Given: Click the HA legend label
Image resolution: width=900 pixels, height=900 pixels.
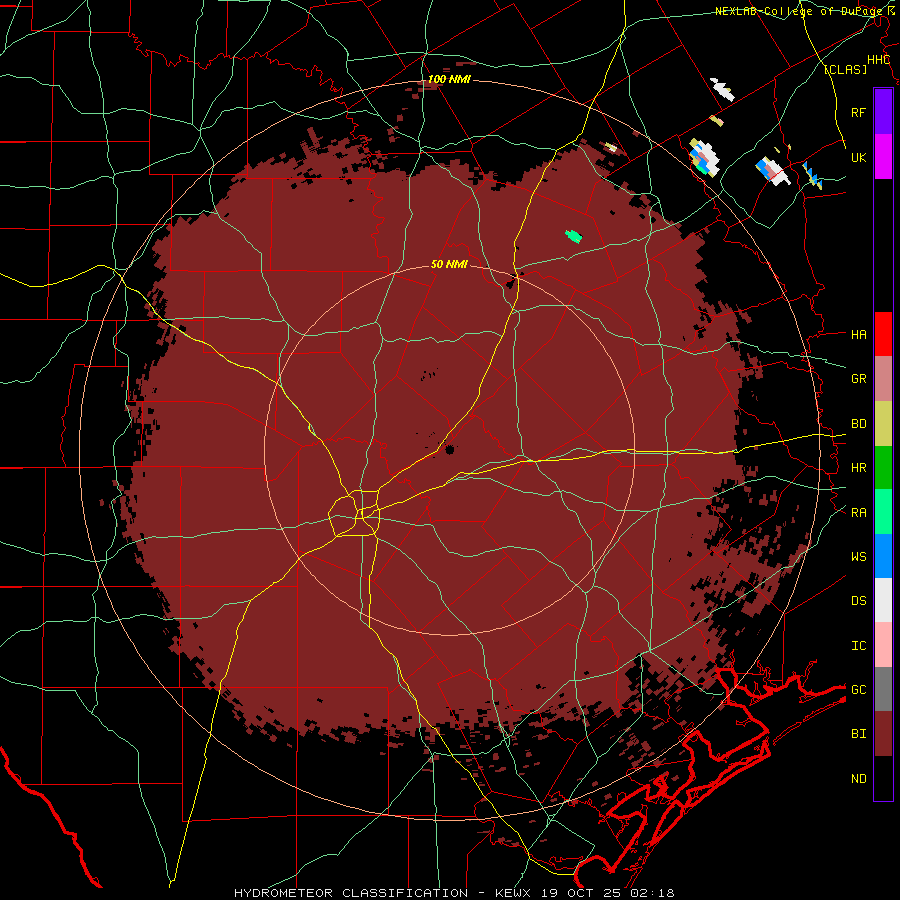Looking at the screenshot, I should click(859, 334).
